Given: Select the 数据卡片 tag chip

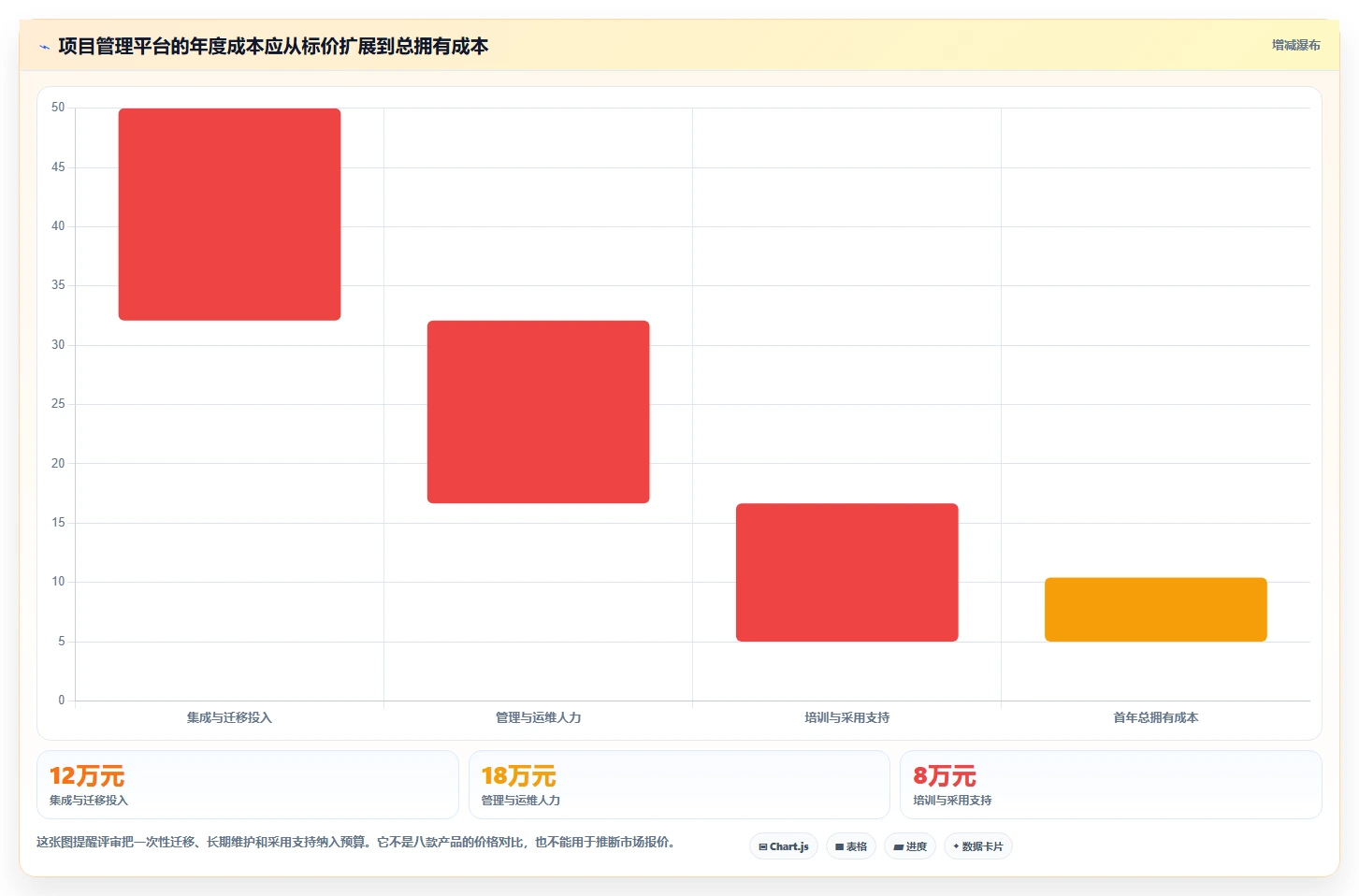Looking at the screenshot, I should pos(978,846).
